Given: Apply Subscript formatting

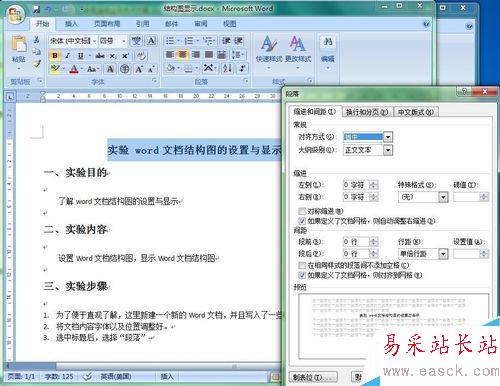Looking at the screenshot, I should coord(113,56).
